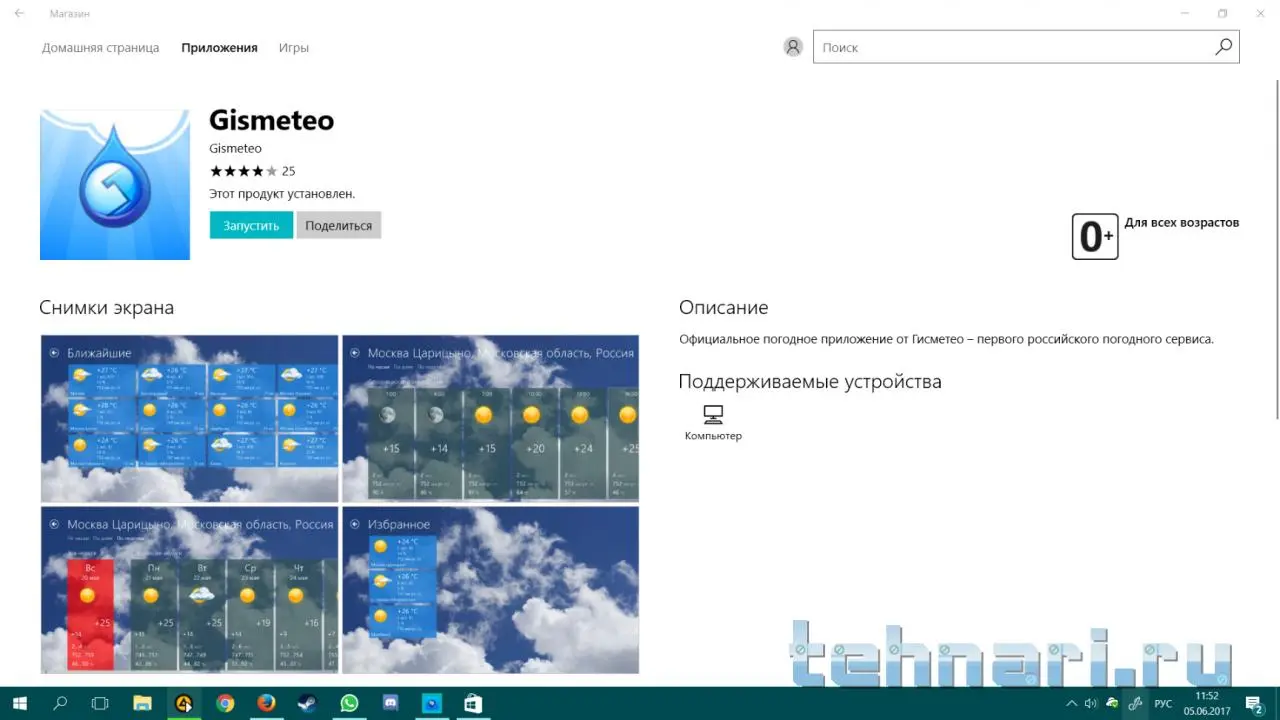Viewport: 1280px width, 720px height.
Task: Open the hourly forecast screenshot for Москва Царицыно
Action: [x=490, y=418]
